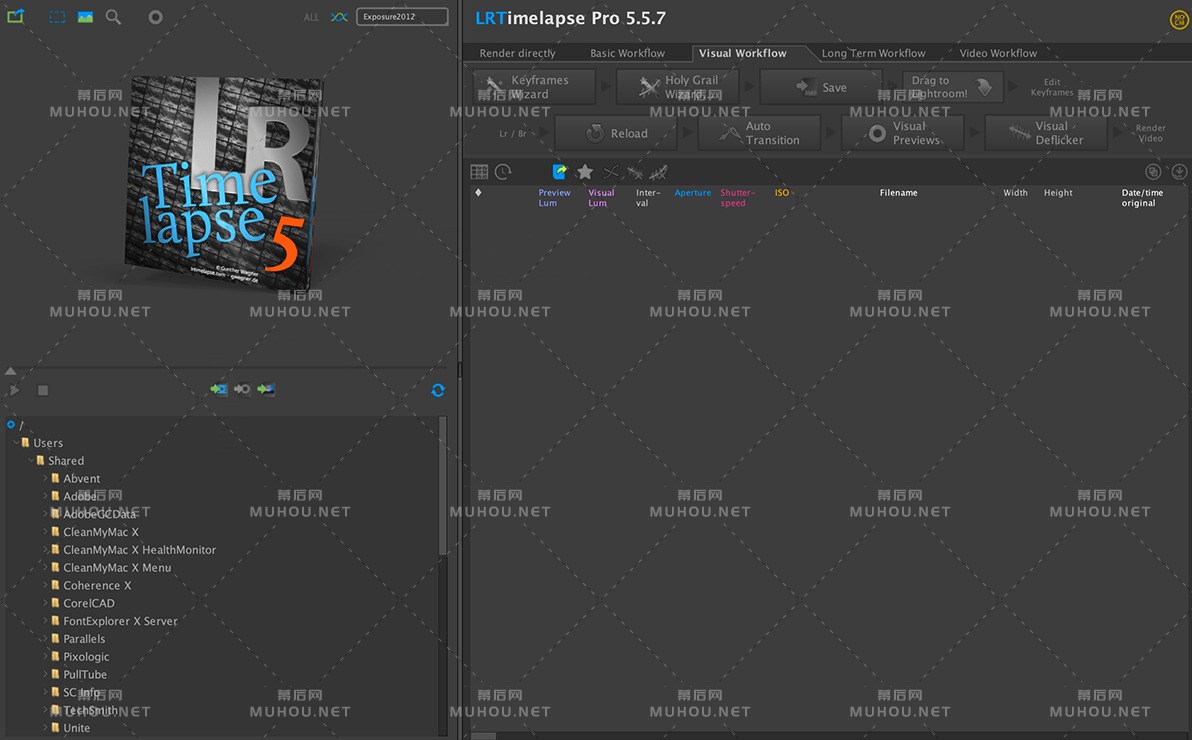Sort by Filename column header
Image resolution: width=1192 pixels, height=740 pixels.
(899, 192)
